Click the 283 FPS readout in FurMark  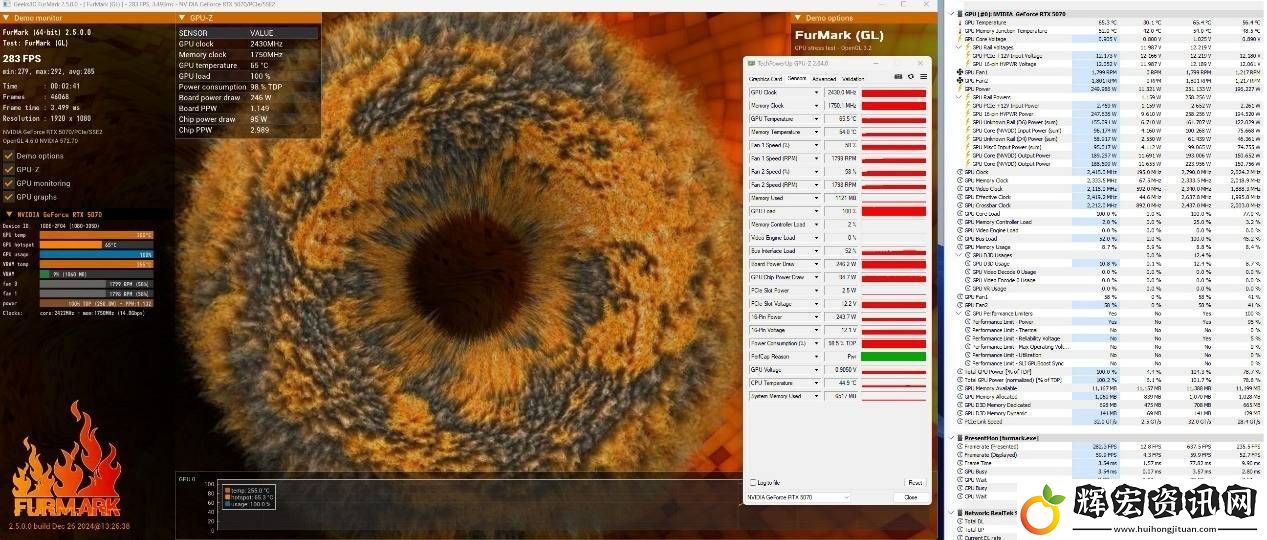(23, 57)
